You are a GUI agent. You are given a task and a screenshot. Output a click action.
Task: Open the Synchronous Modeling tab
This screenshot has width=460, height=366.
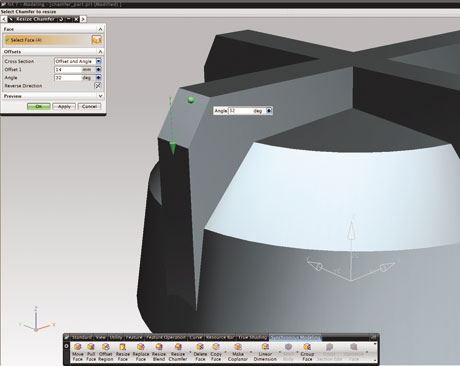pyautogui.click(x=295, y=337)
